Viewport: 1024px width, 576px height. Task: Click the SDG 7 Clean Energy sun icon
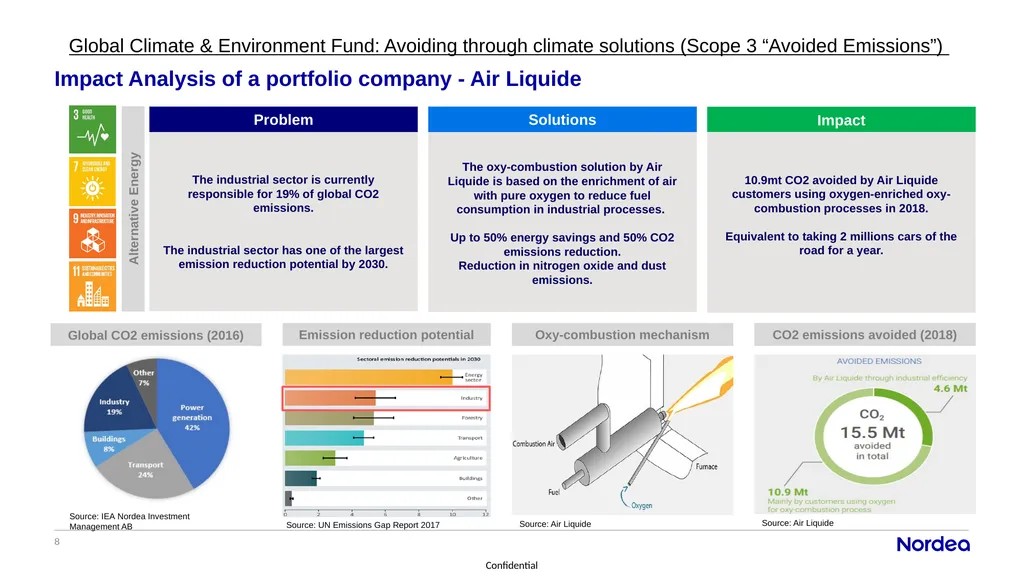(92, 182)
